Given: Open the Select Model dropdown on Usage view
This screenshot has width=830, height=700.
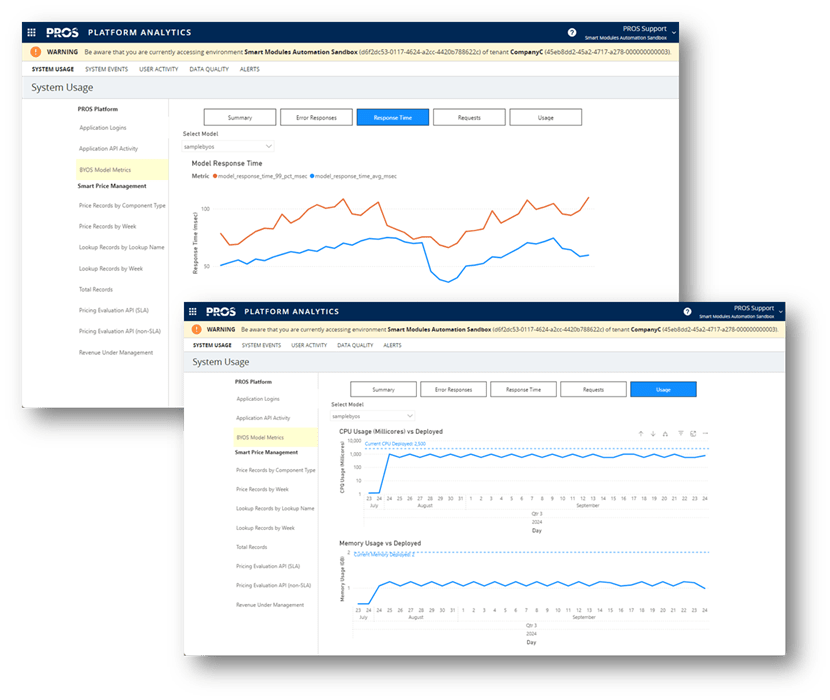Looking at the screenshot, I should (x=373, y=416).
